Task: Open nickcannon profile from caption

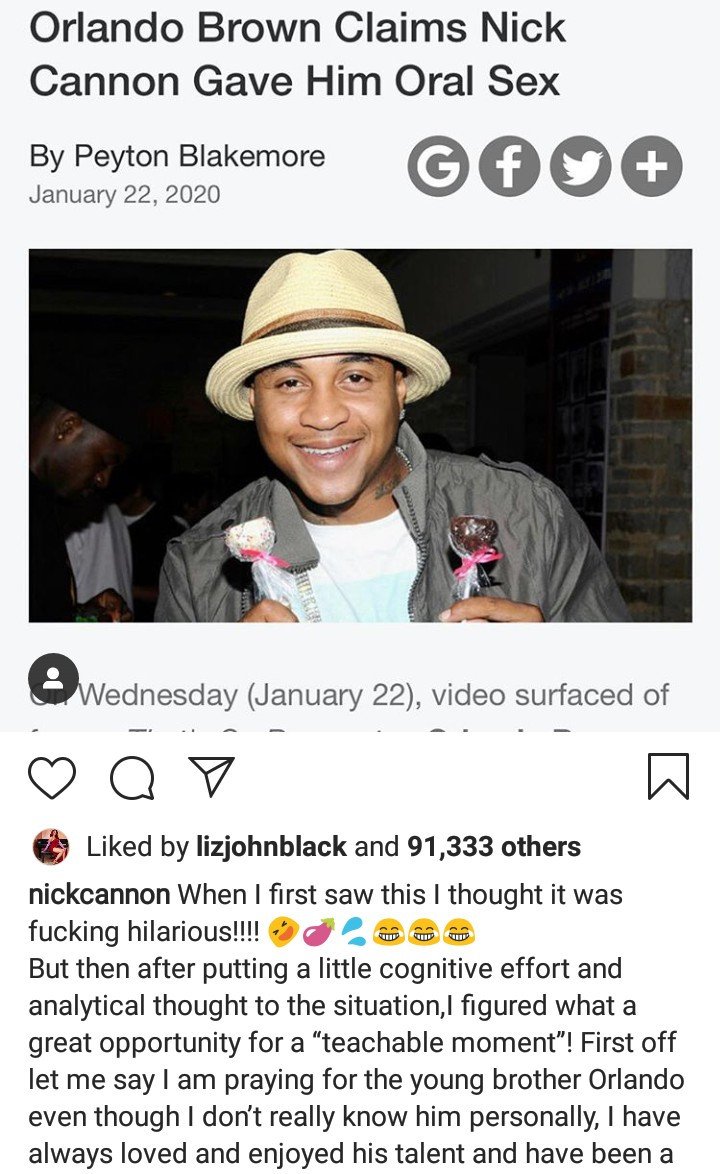Action: [100, 895]
